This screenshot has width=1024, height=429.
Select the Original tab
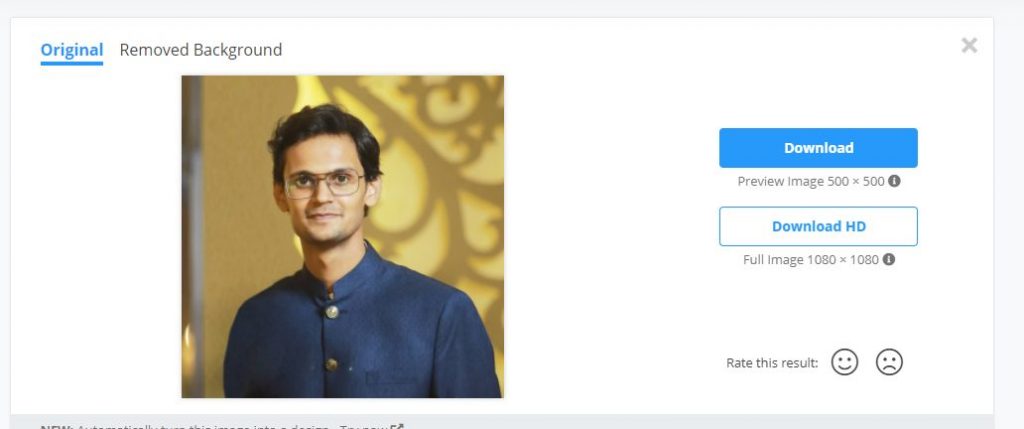pos(72,50)
